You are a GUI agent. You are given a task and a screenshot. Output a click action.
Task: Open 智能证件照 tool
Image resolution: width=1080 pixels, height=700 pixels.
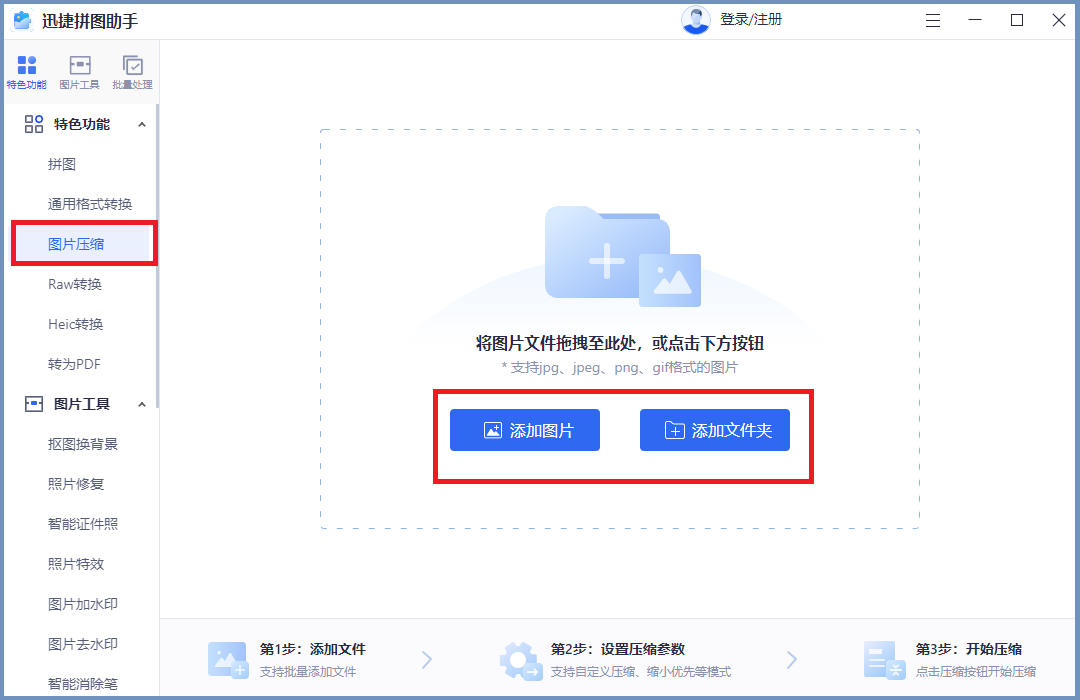tap(83, 524)
